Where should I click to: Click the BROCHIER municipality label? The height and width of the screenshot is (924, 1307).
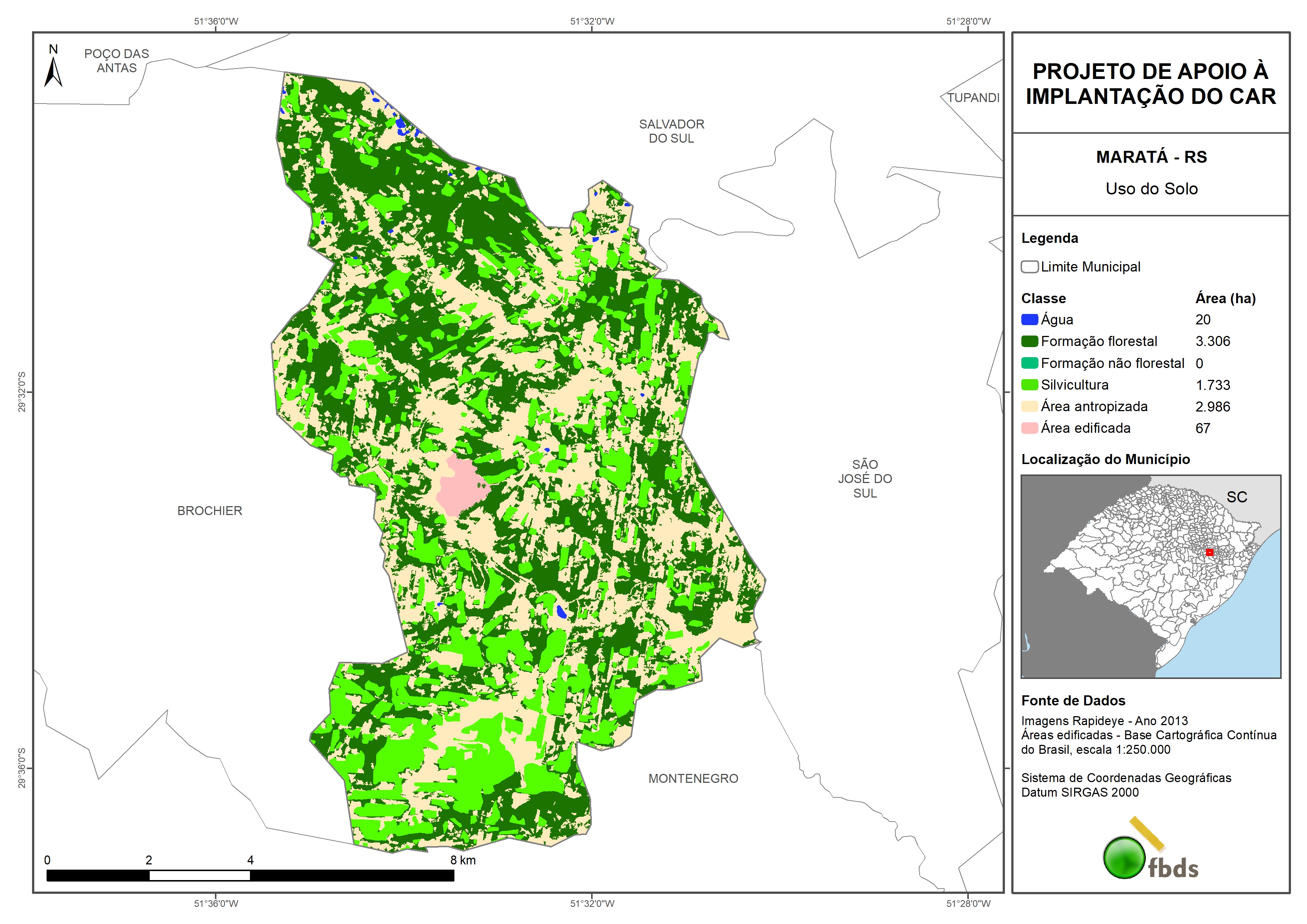pos(209,511)
